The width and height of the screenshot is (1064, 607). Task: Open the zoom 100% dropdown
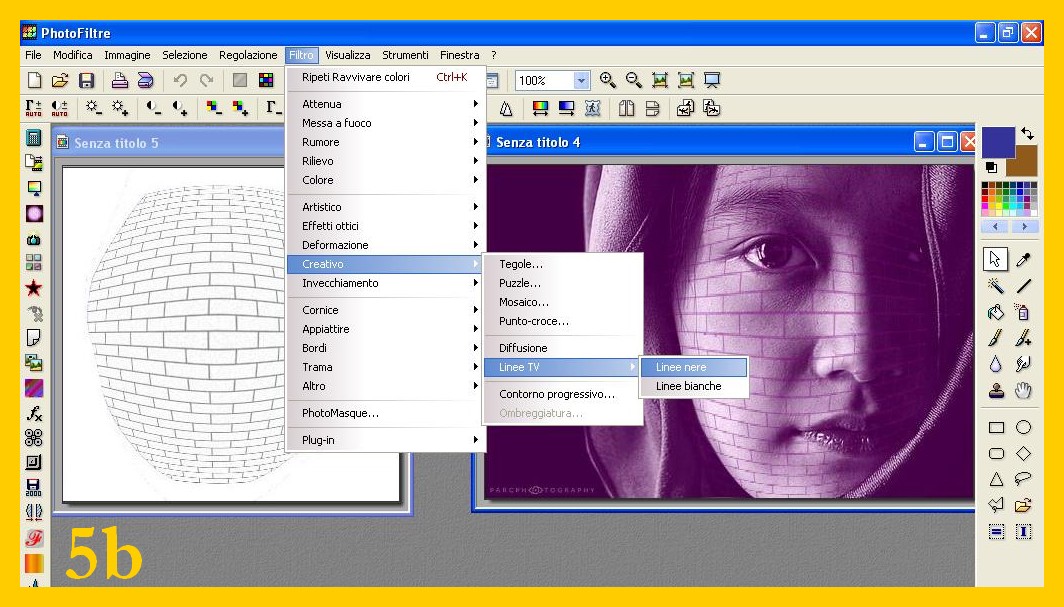point(581,81)
